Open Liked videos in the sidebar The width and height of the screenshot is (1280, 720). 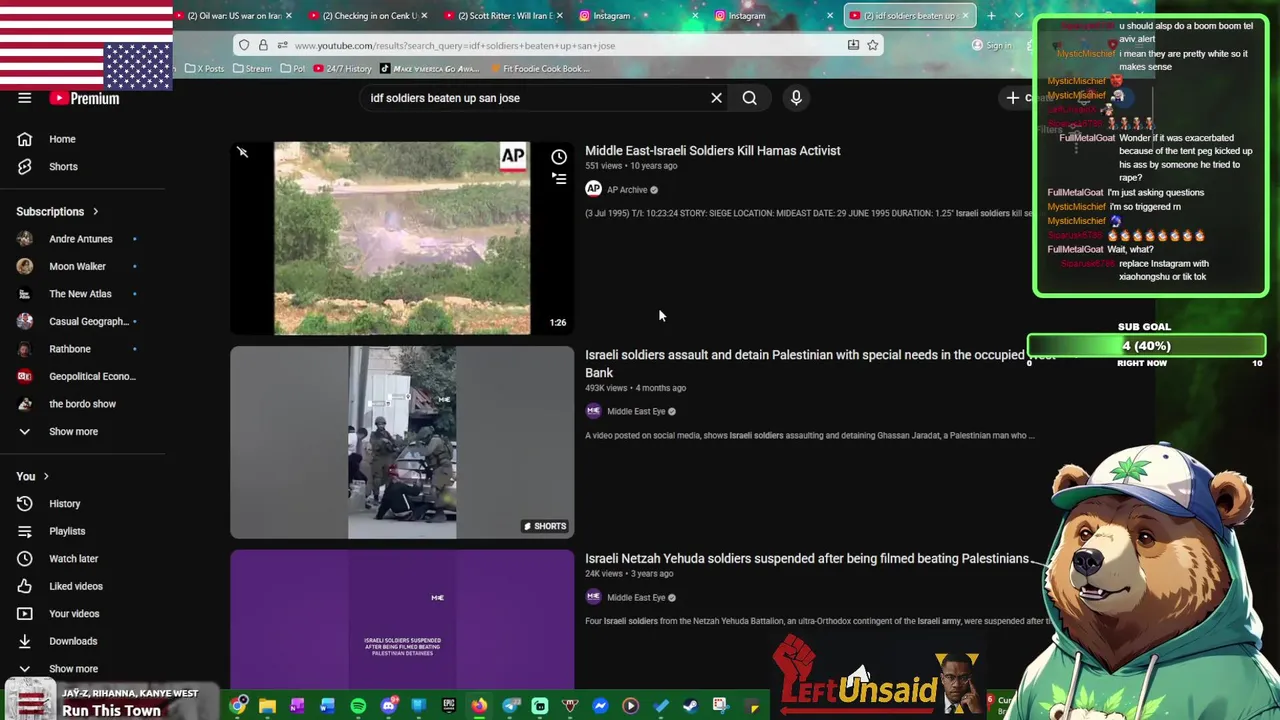[75, 586]
